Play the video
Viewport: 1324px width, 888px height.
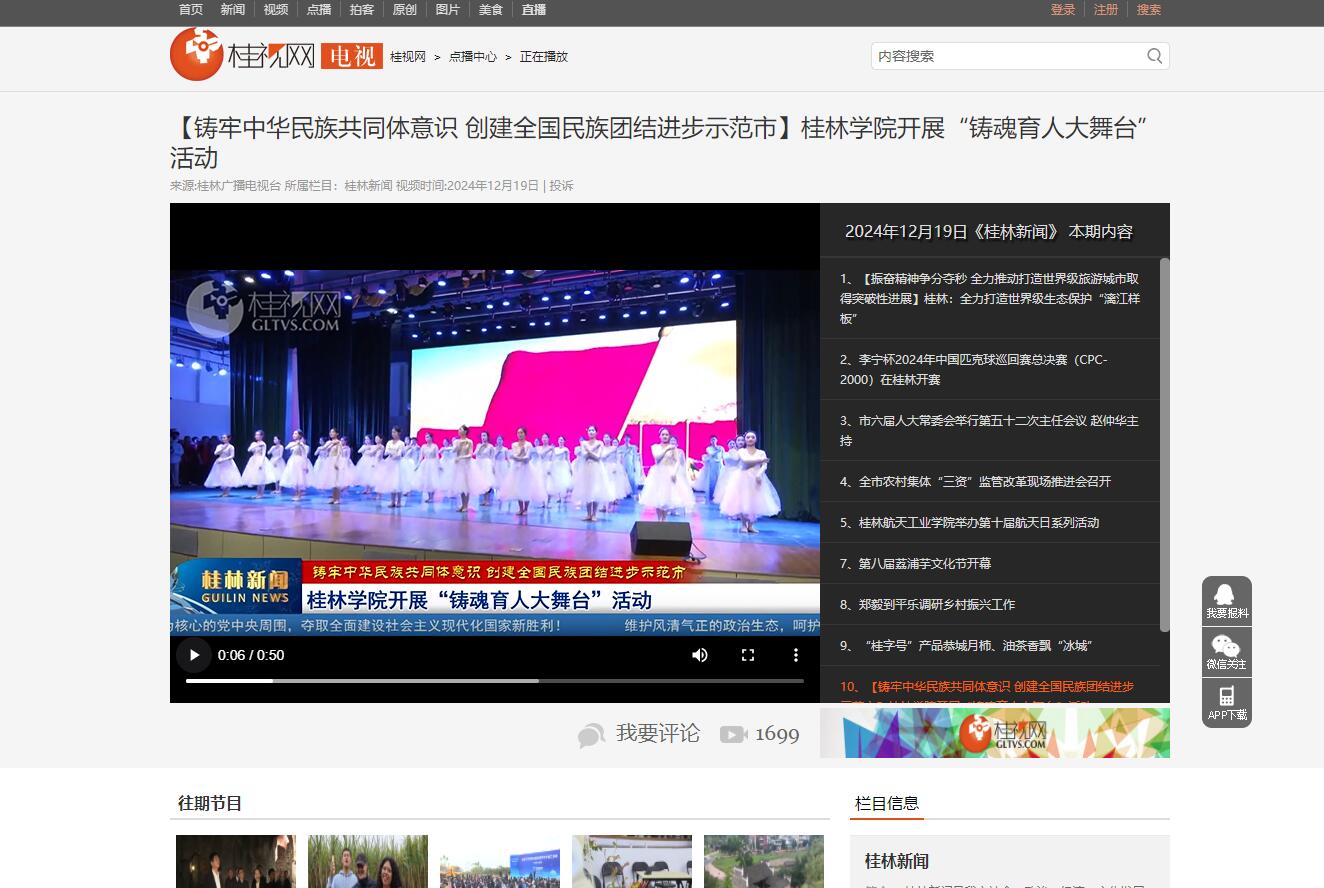tap(194, 655)
